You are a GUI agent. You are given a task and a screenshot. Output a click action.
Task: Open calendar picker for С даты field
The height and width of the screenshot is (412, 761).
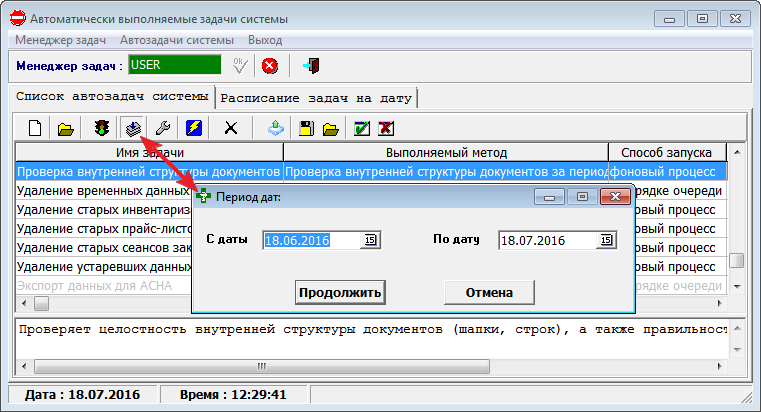[x=370, y=240]
